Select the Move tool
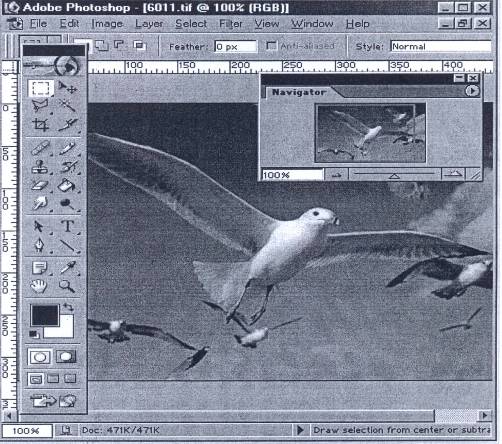The image size is (502, 444). pos(68,88)
